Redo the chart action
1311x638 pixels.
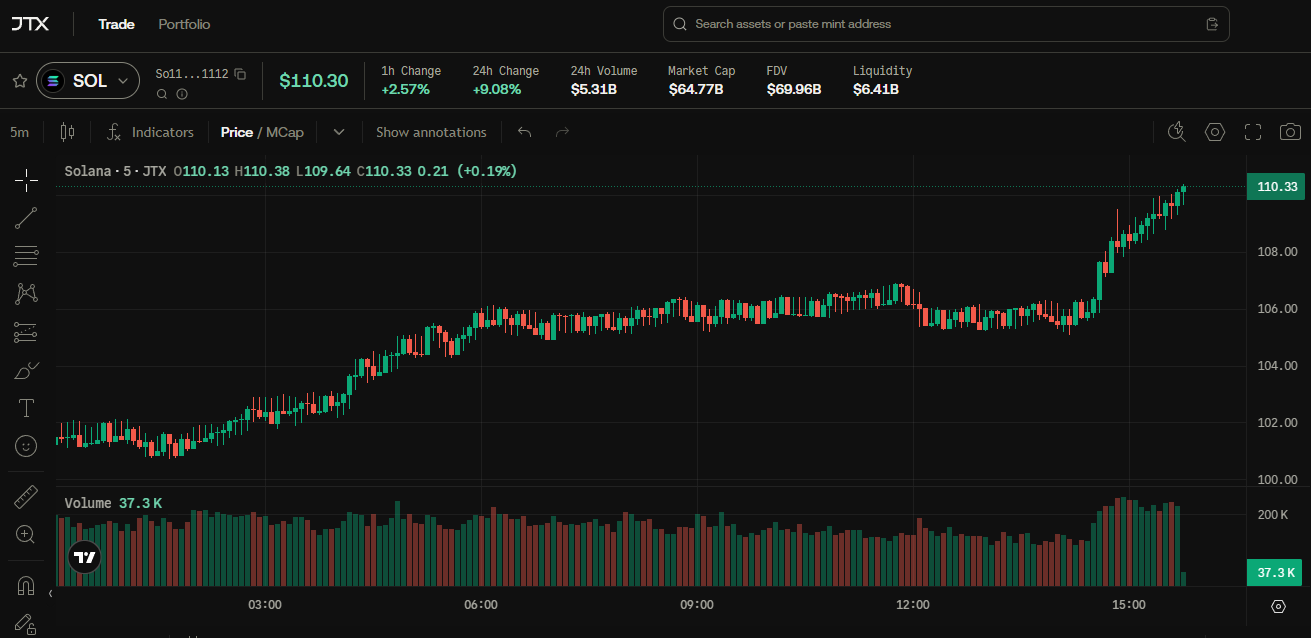pos(562,132)
